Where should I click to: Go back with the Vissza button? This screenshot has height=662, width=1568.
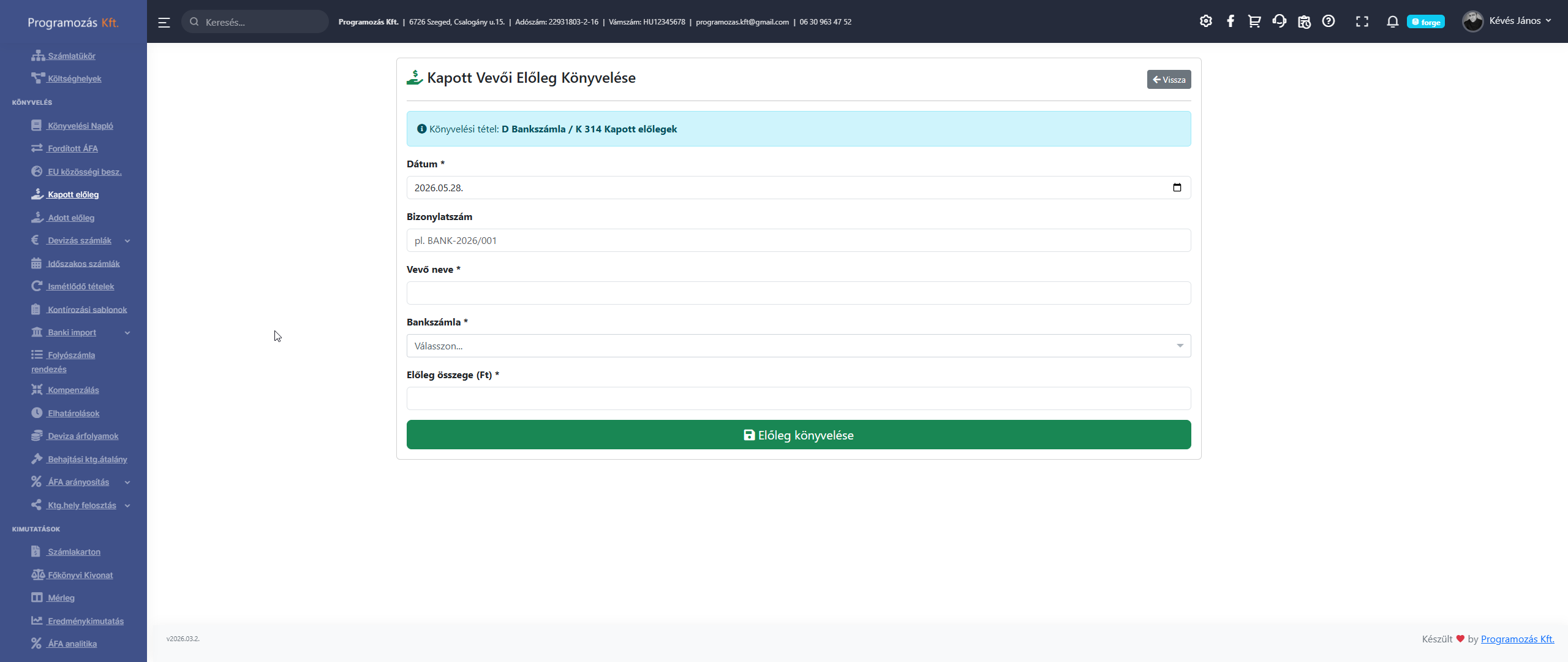[x=1169, y=80]
